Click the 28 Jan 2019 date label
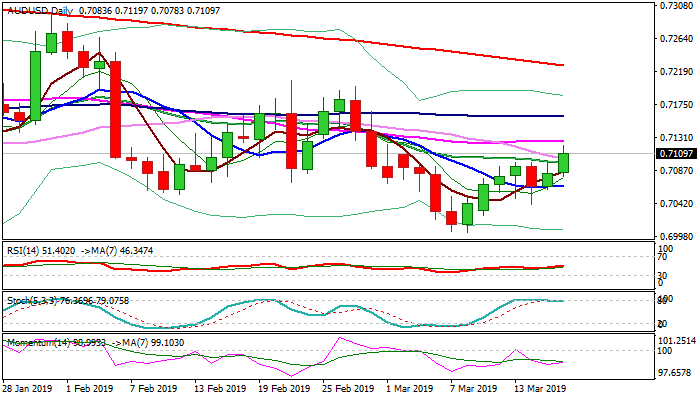This screenshot has width=700, height=400. [x=28, y=387]
